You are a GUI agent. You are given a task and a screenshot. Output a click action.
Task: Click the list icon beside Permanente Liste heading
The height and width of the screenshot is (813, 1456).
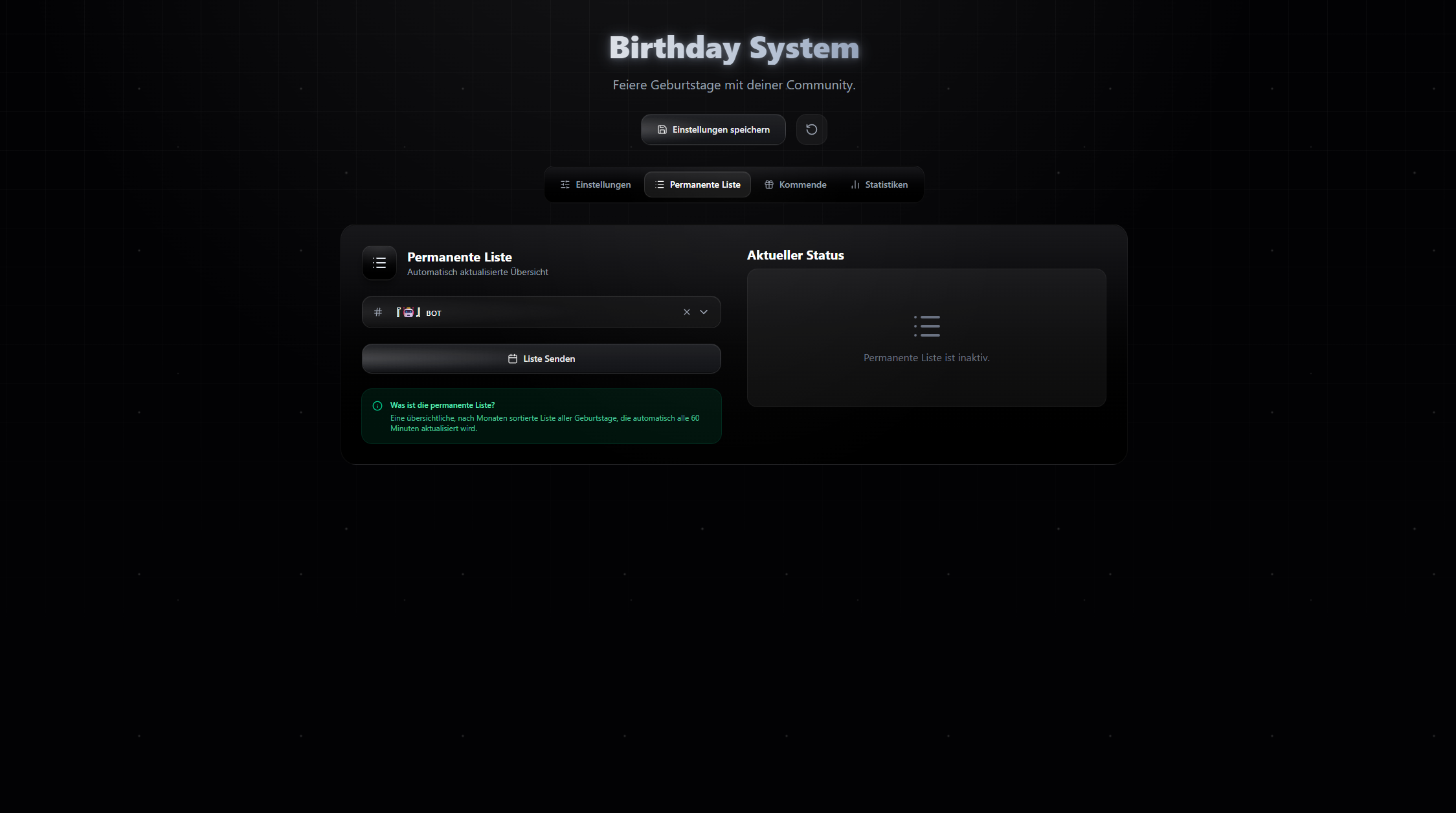pyautogui.click(x=379, y=263)
